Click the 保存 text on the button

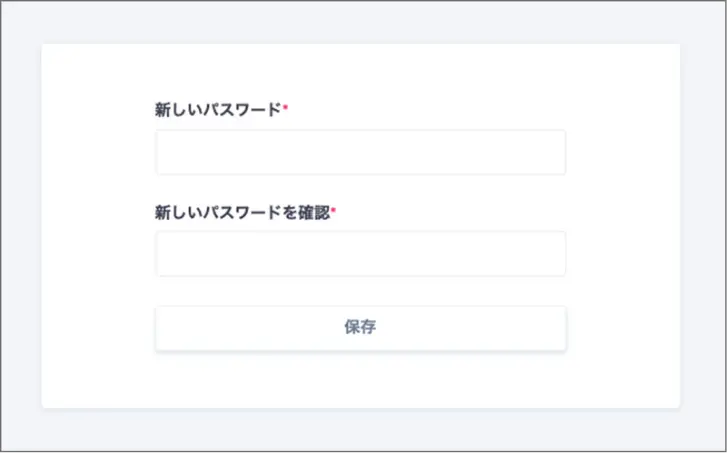[x=360, y=327]
